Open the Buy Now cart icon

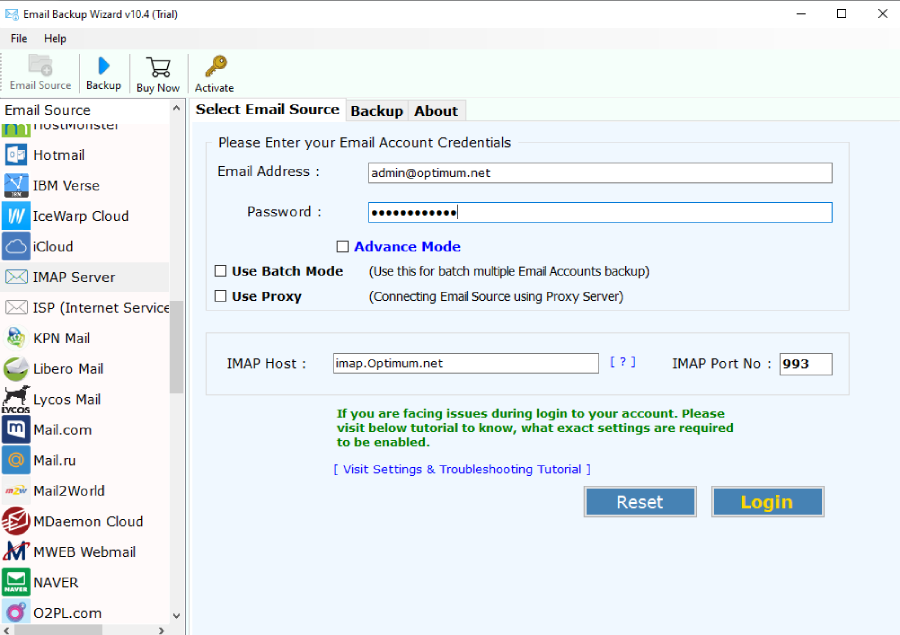[x=158, y=68]
